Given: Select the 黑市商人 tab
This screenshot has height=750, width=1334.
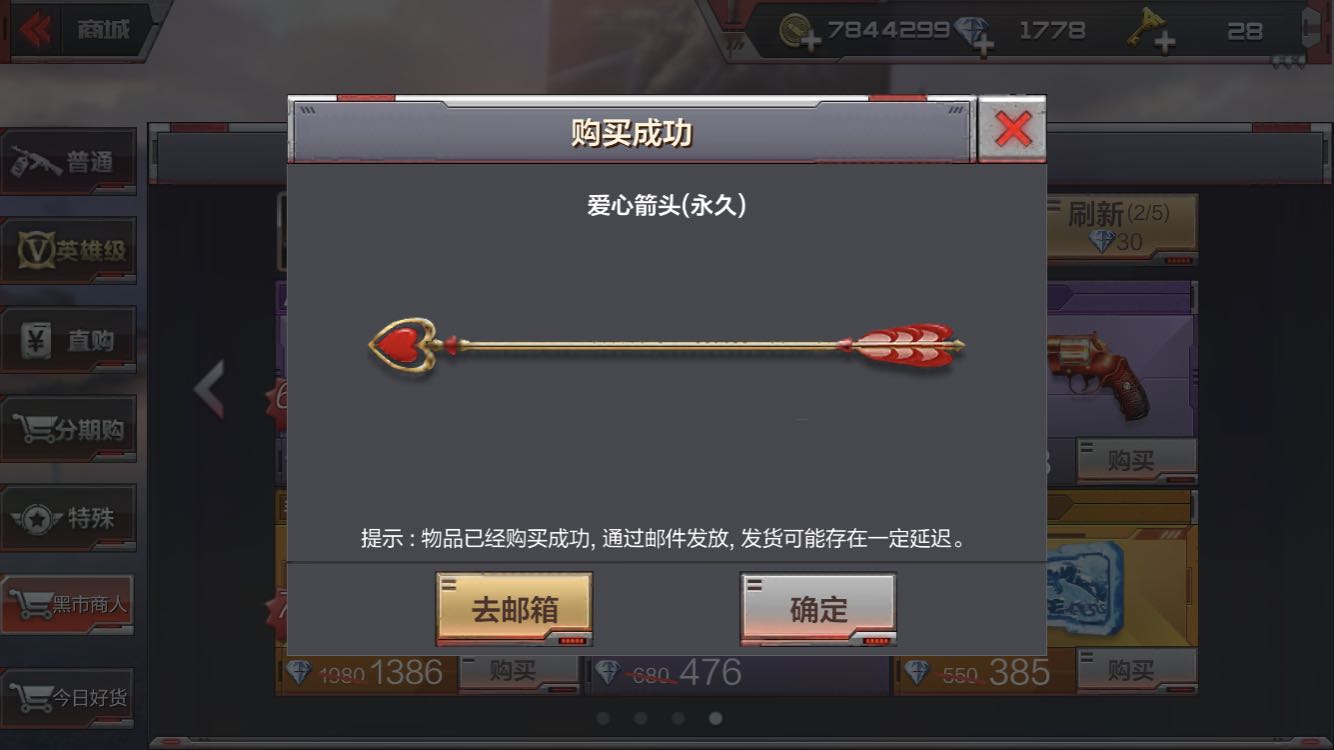Looking at the screenshot, I should (68, 604).
